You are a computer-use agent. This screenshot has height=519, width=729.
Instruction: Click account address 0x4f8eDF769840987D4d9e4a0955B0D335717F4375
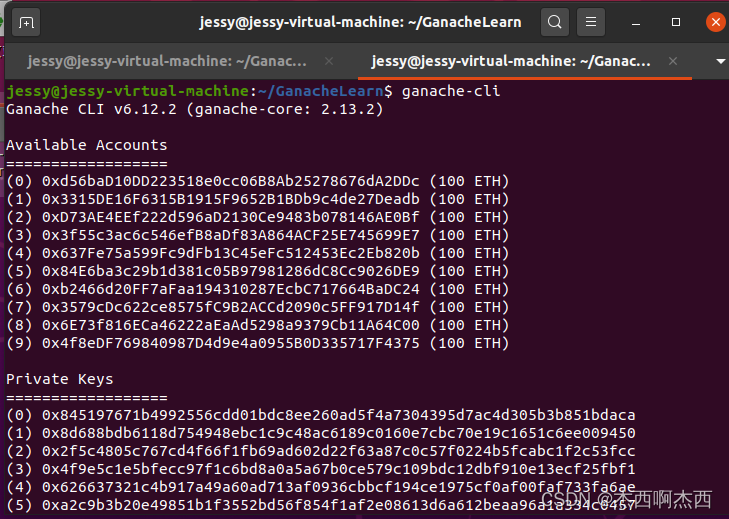click(x=231, y=343)
